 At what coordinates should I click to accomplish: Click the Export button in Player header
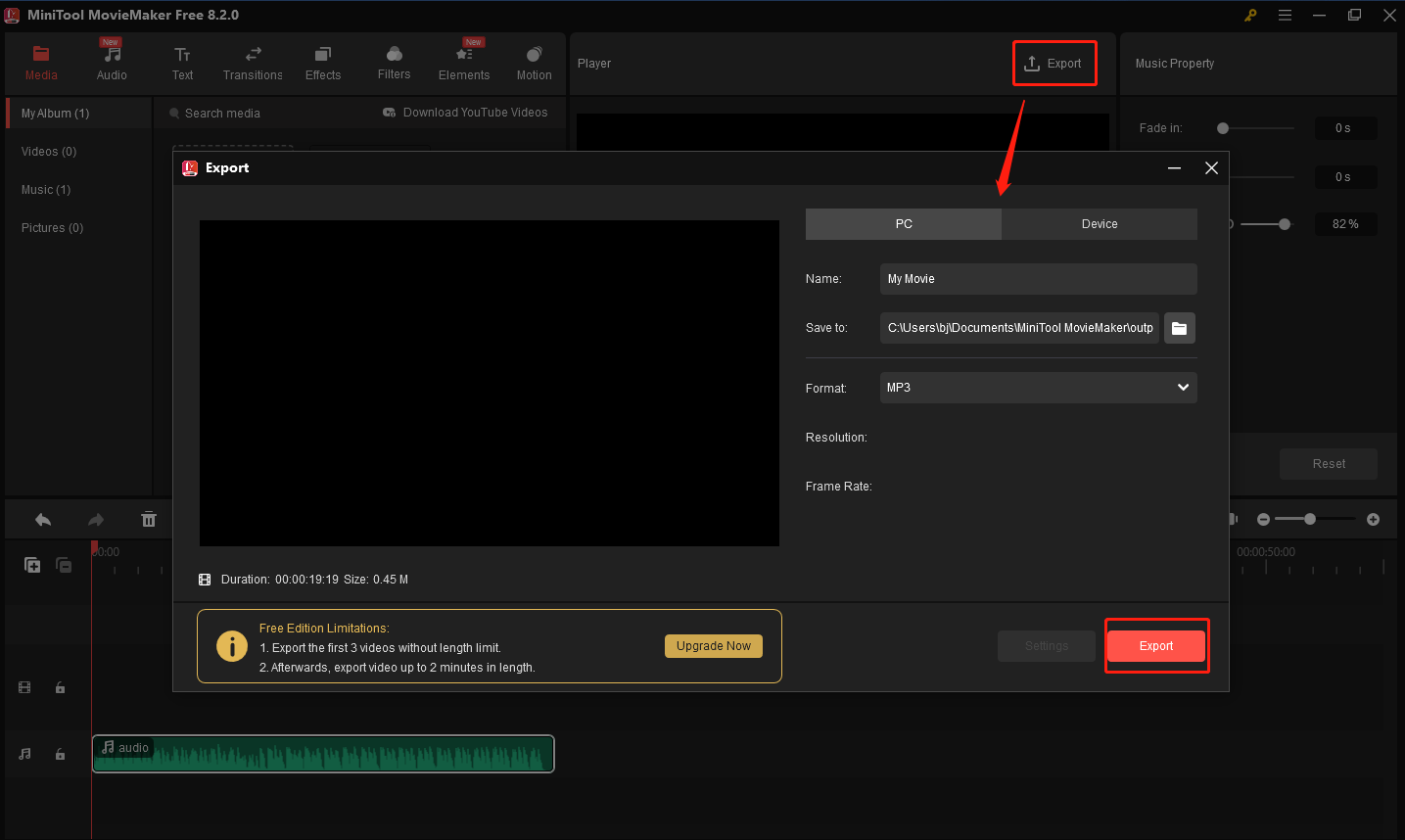tap(1054, 64)
